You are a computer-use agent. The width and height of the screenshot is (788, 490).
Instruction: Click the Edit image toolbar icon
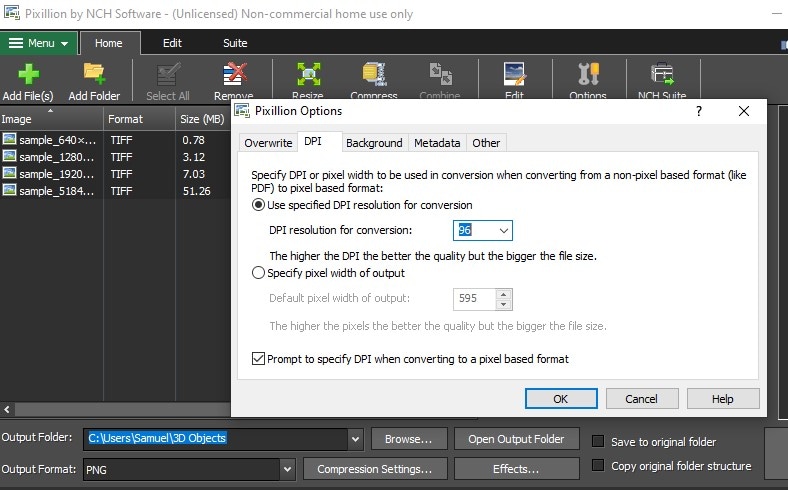coord(514,74)
